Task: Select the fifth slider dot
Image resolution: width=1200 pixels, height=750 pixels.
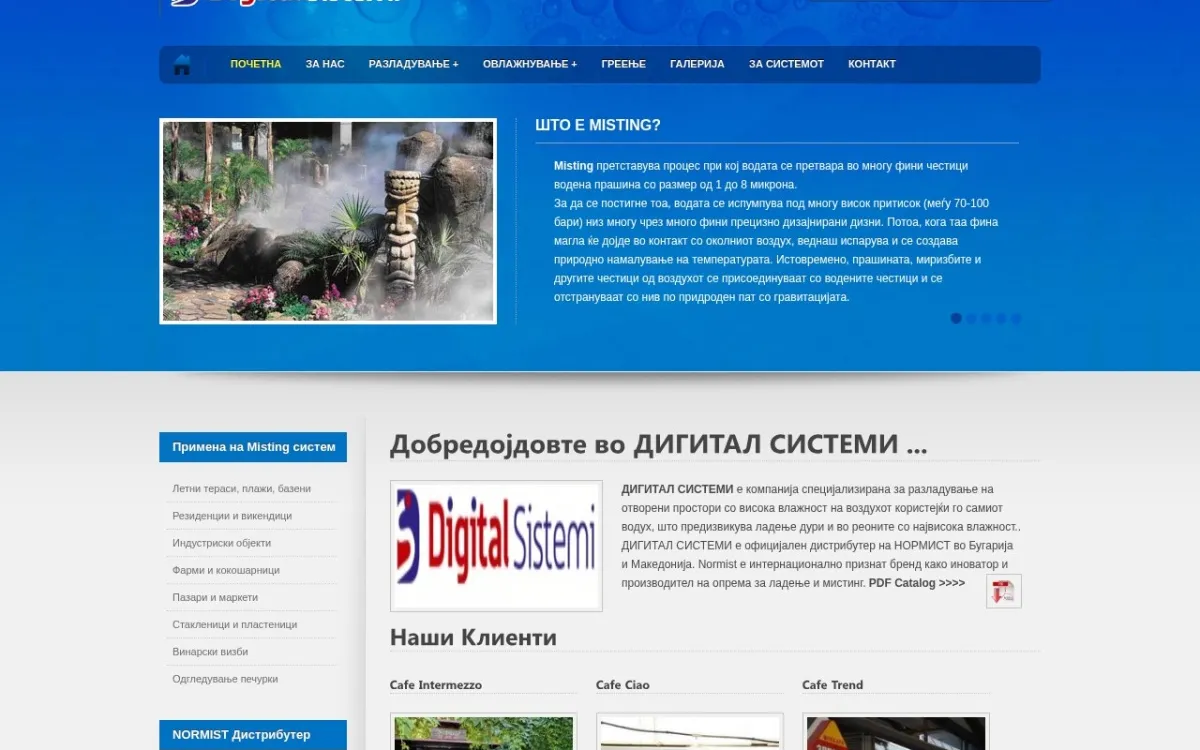Action: [x=1016, y=318]
